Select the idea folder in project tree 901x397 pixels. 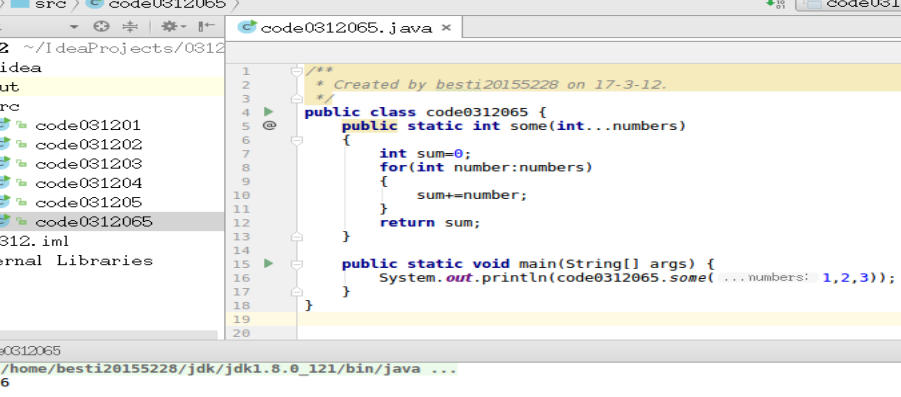[x=21, y=68]
